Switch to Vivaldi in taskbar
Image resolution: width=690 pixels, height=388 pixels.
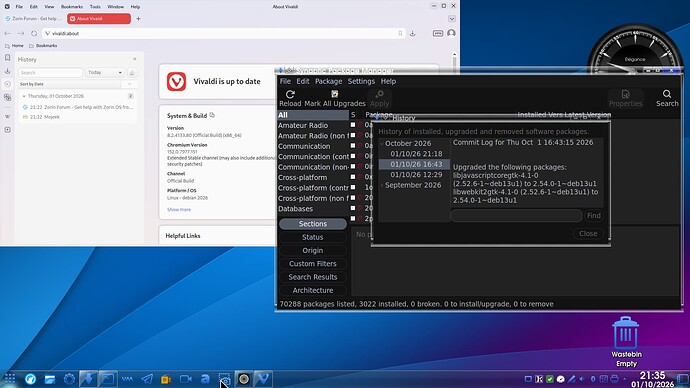point(263,379)
